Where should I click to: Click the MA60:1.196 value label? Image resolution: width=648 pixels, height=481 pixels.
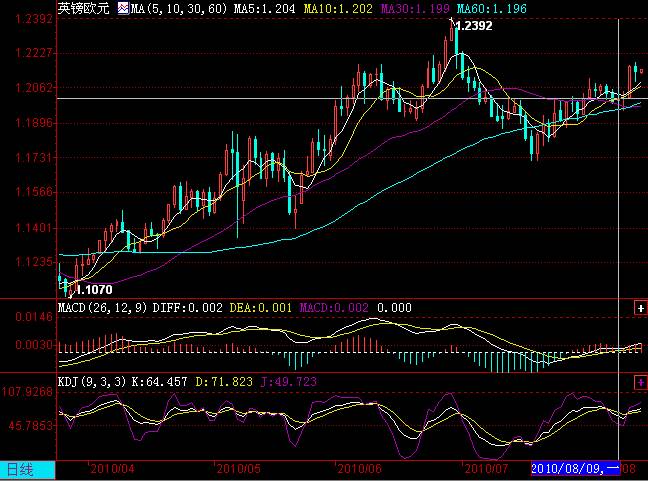[492, 9]
